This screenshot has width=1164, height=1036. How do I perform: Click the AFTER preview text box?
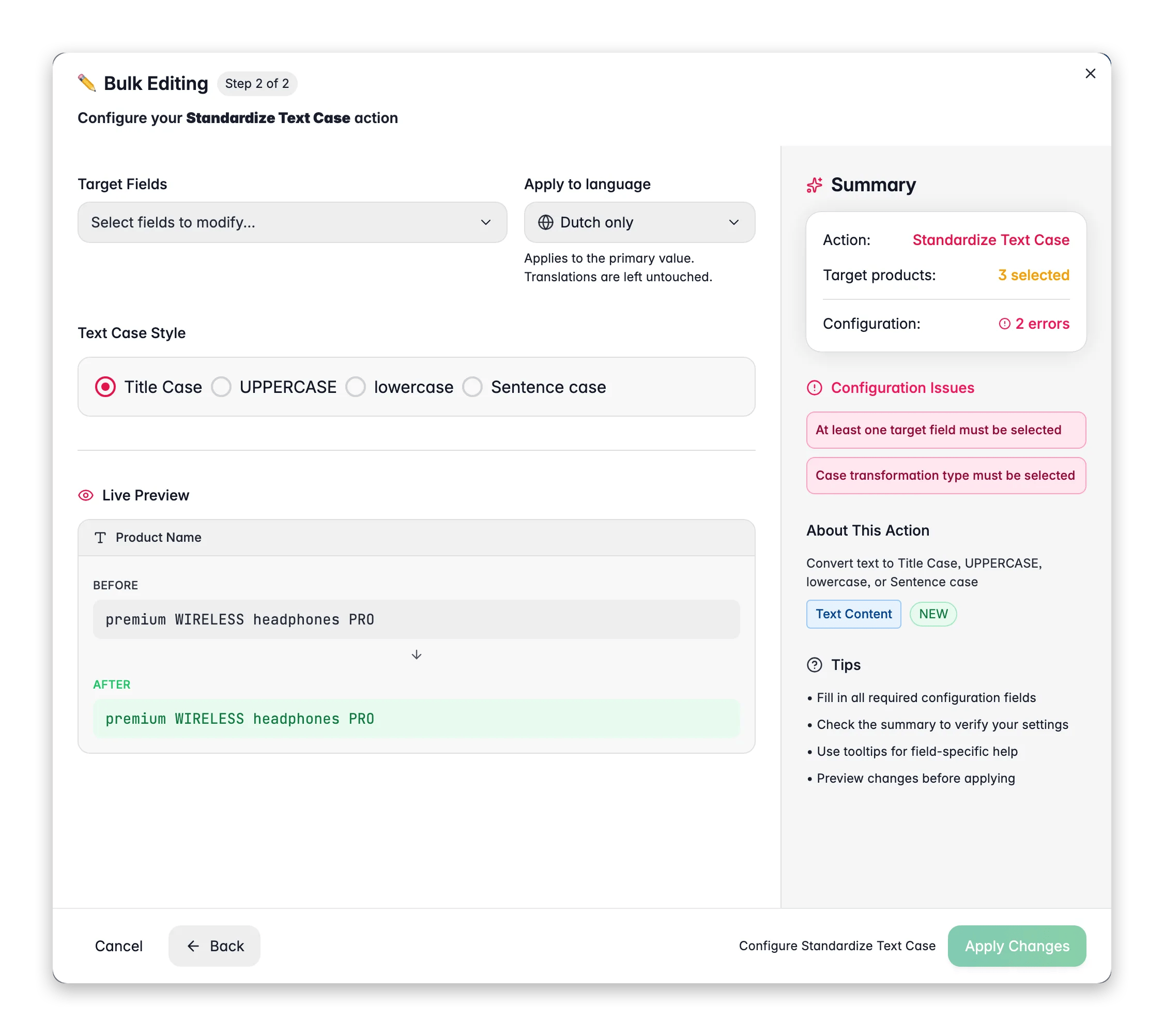pyautogui.click(x=416, y=718)
